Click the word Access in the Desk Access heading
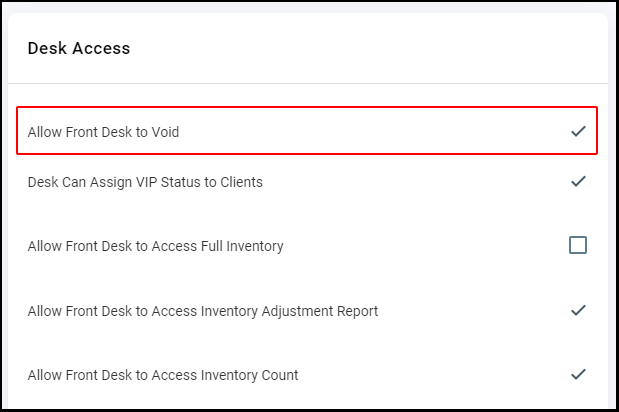 (101, 48)
